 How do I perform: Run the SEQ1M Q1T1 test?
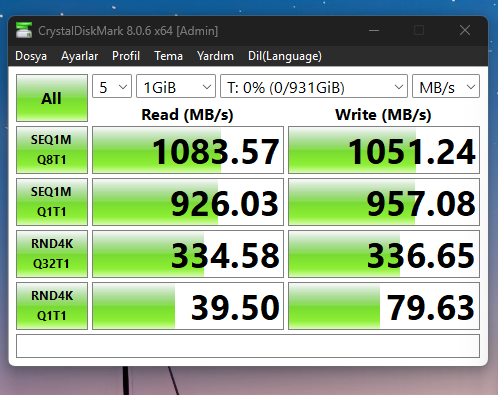52,202
